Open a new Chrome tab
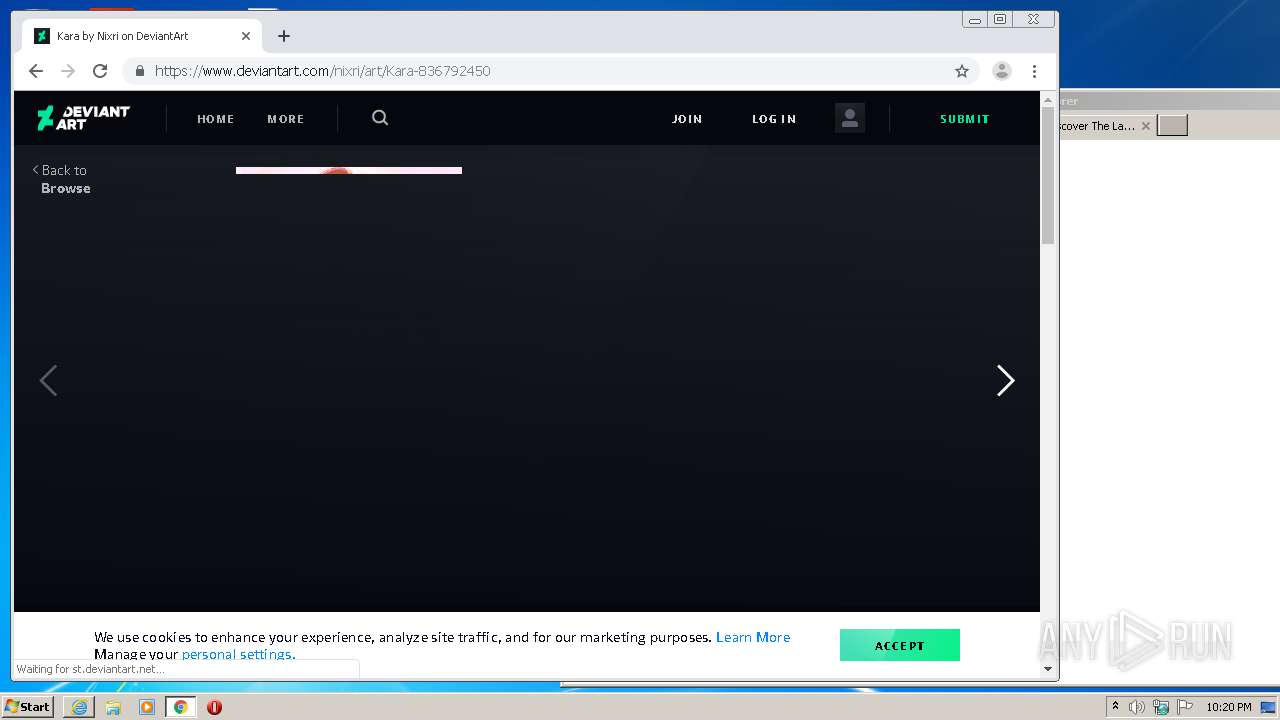1280x720 pixels. click(x=284, y=36)
